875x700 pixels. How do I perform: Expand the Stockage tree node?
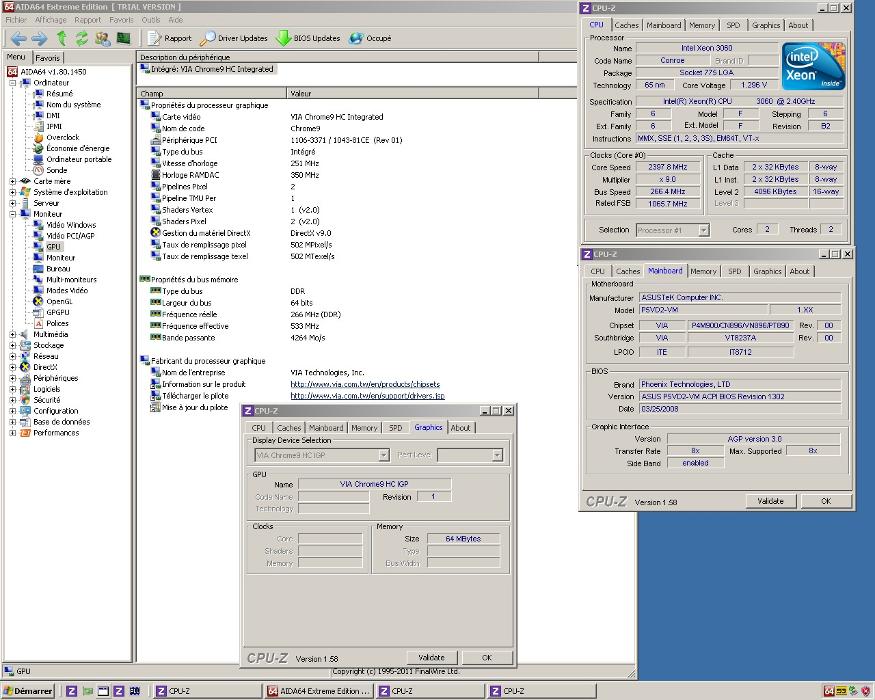12,345
